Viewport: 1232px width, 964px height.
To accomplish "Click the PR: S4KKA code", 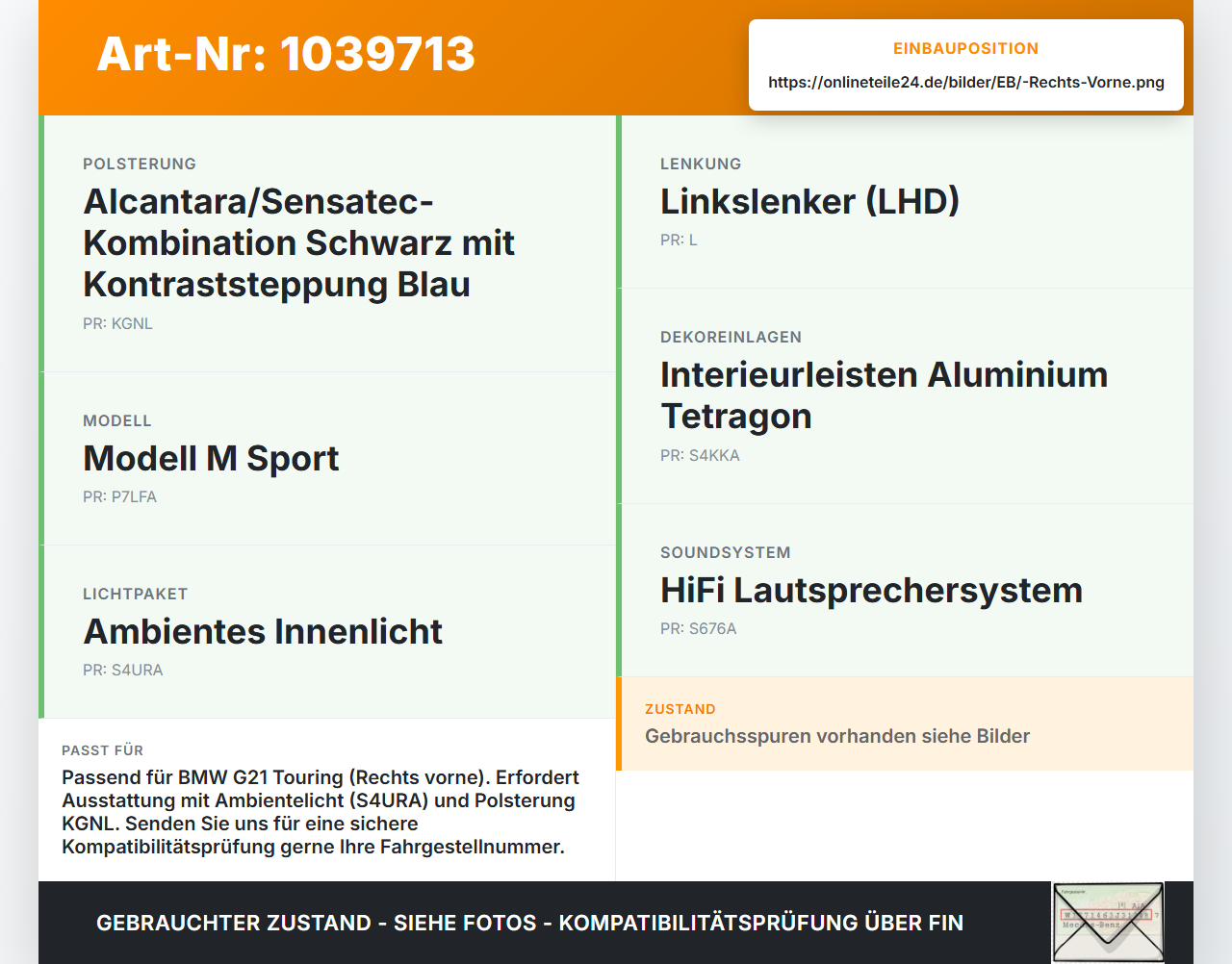I will pyautogui.click(x=700, y=456).
